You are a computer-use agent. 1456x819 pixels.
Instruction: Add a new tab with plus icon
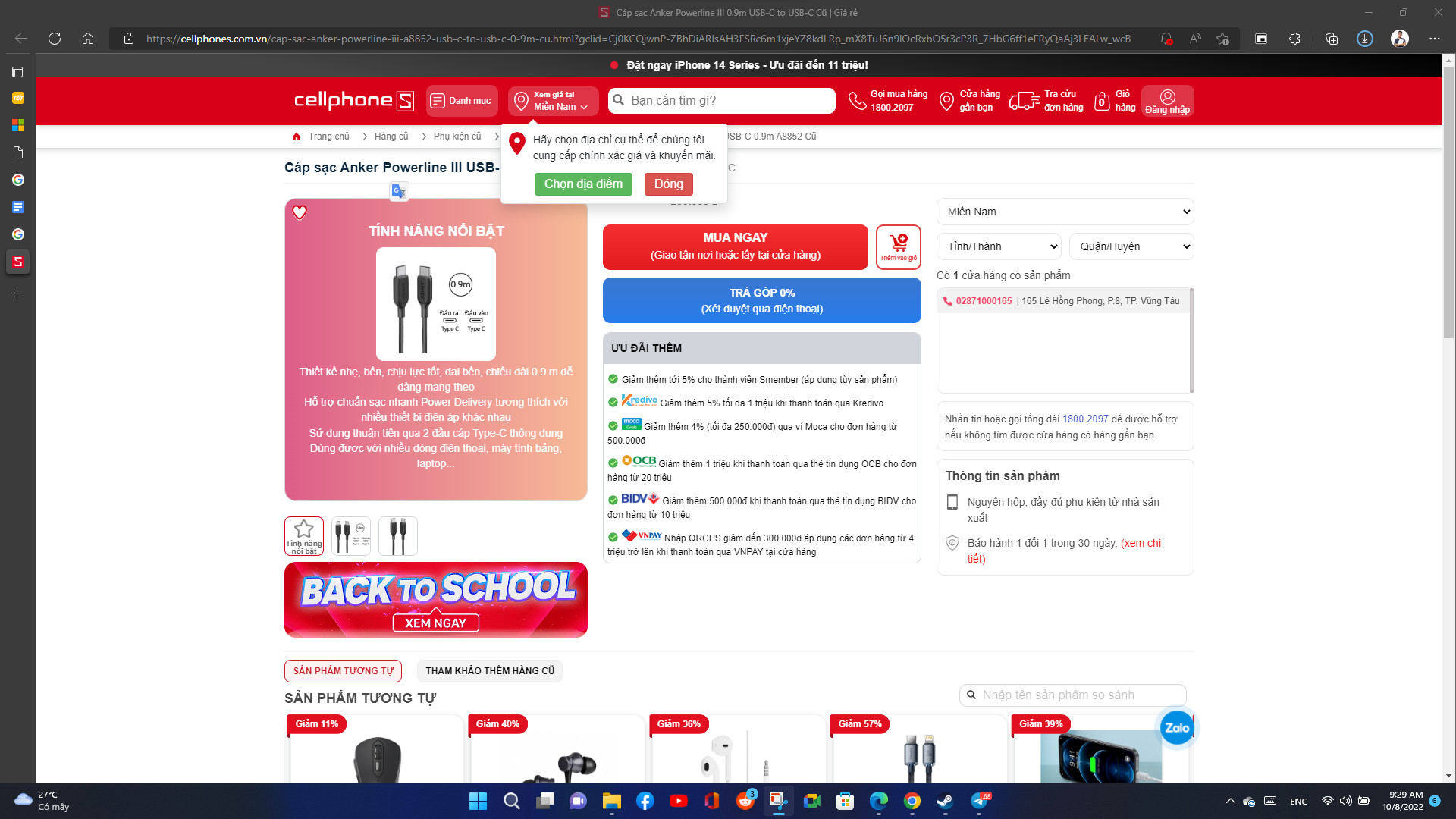[x=17, y=293]
